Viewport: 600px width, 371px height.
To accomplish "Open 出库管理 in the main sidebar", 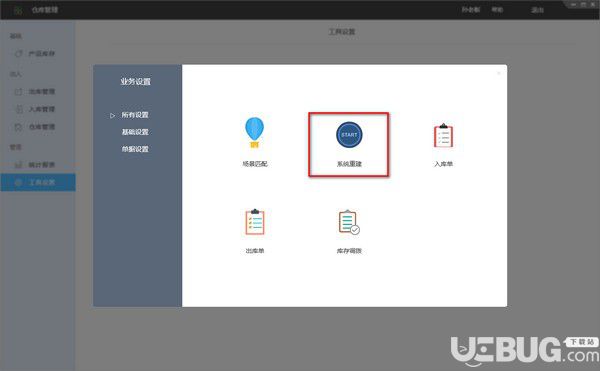I will pyautogui.click(x=42, y=91).
